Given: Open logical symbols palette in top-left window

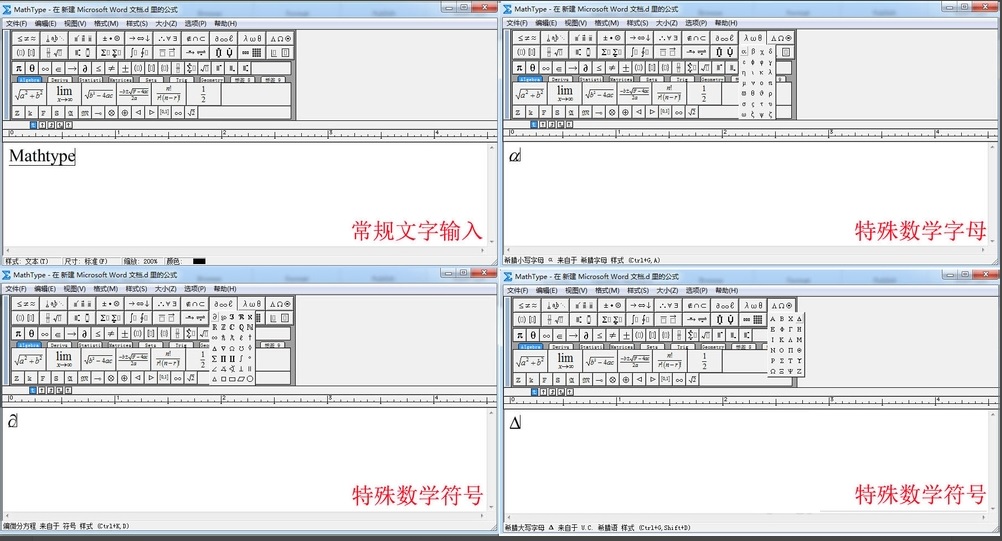Looking at the screenshot, I should [167, 38].
